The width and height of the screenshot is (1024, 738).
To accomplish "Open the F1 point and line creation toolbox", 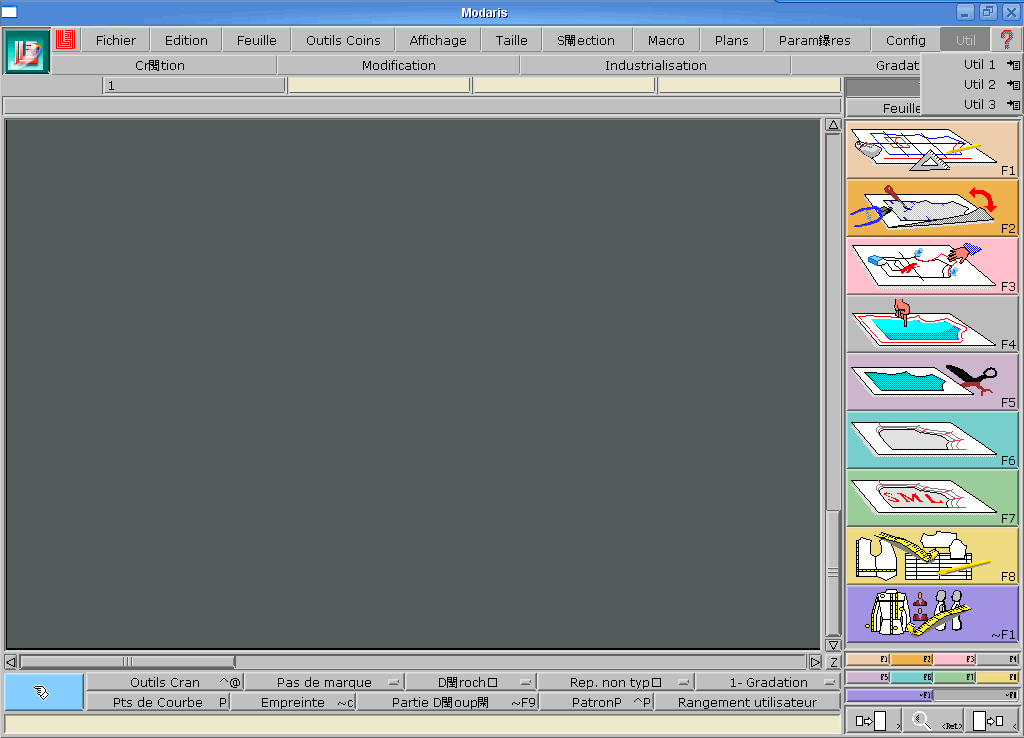I will pyautogui.click(x=932, y=150).
